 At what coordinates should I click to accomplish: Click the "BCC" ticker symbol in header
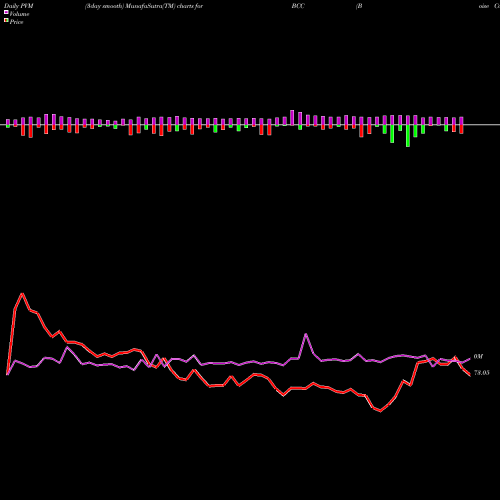(x=298, y=6)
